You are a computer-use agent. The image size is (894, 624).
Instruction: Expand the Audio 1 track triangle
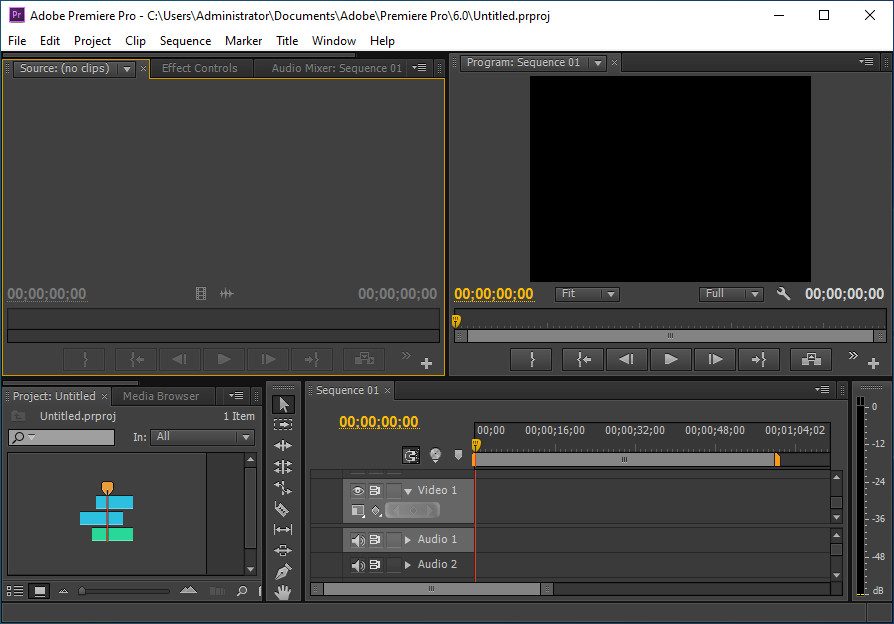[408, 540]
